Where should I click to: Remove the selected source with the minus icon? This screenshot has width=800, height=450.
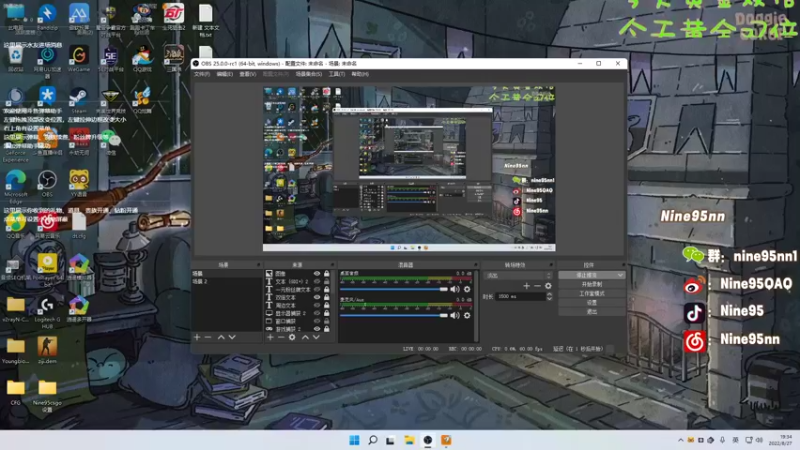click(x=281, y=337)
